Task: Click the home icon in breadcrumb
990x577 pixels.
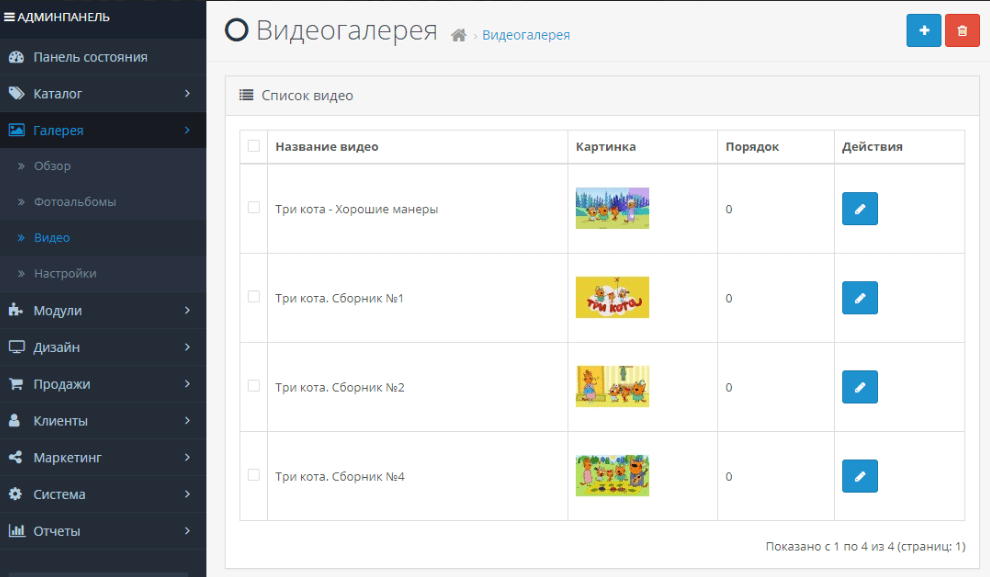Action: coord(459,35)
